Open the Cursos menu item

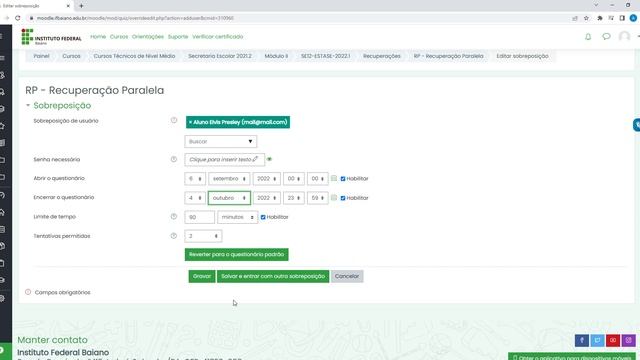[119, 37]
